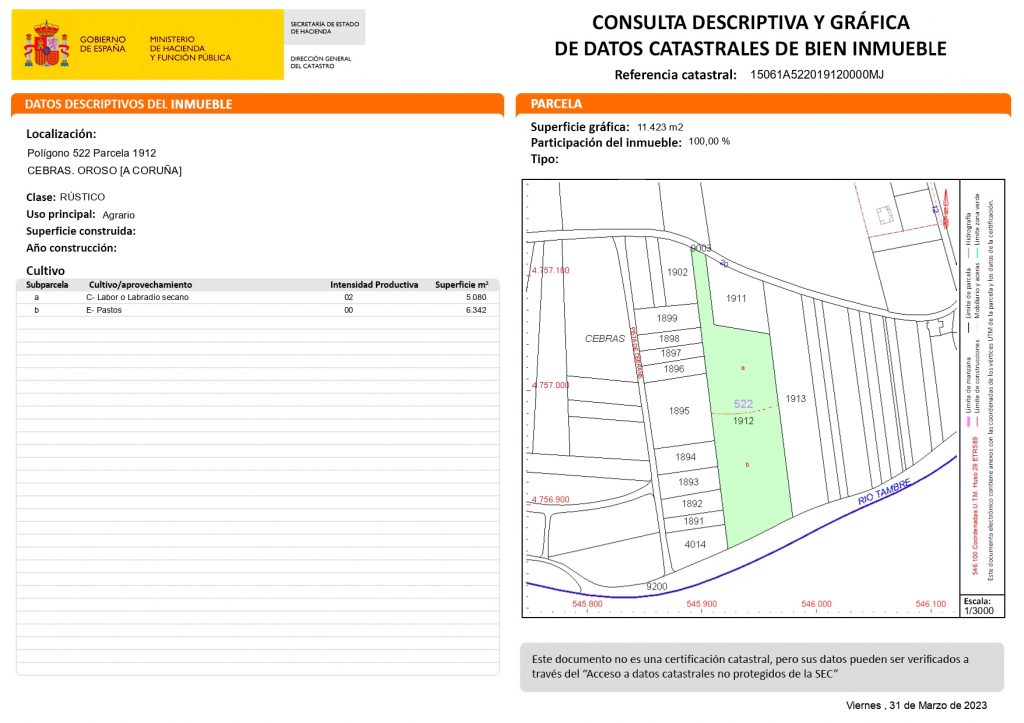Click parcel 1911 on the map
Screen dimensions: 1024x723
[737, 299]
